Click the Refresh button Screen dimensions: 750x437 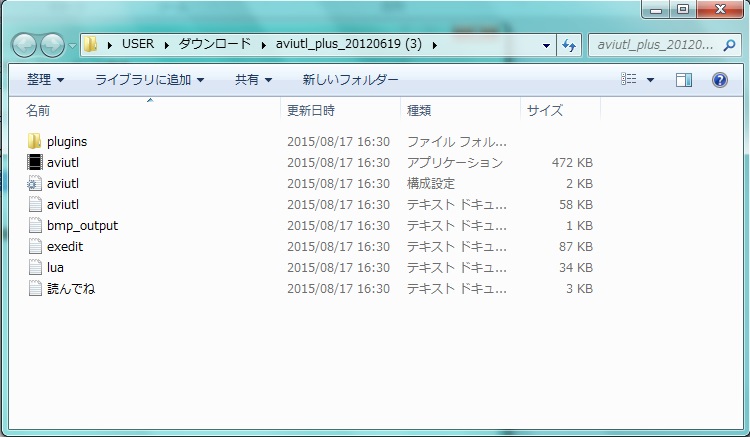tap(569, 45)
